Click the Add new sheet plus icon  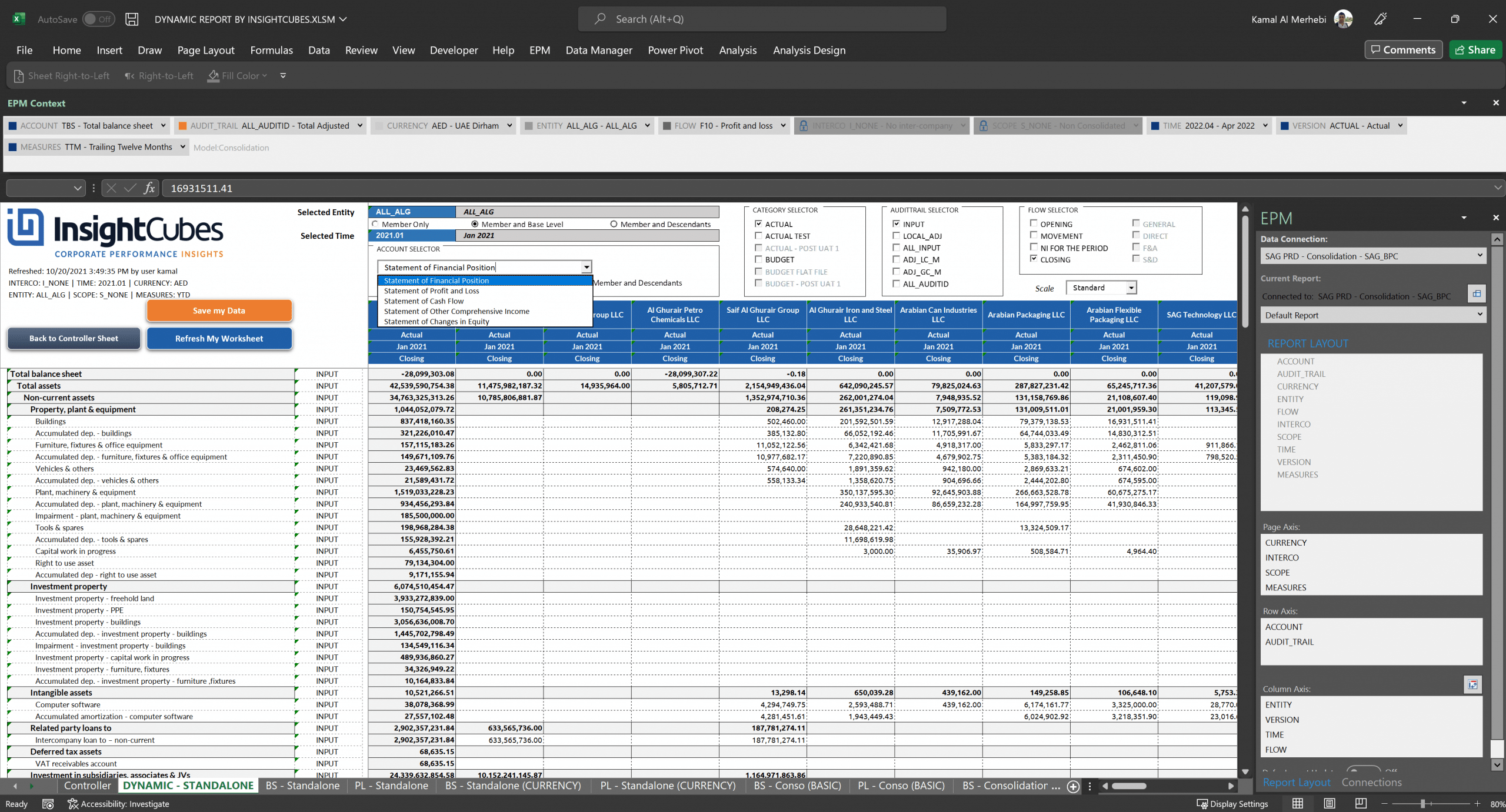1074,786
